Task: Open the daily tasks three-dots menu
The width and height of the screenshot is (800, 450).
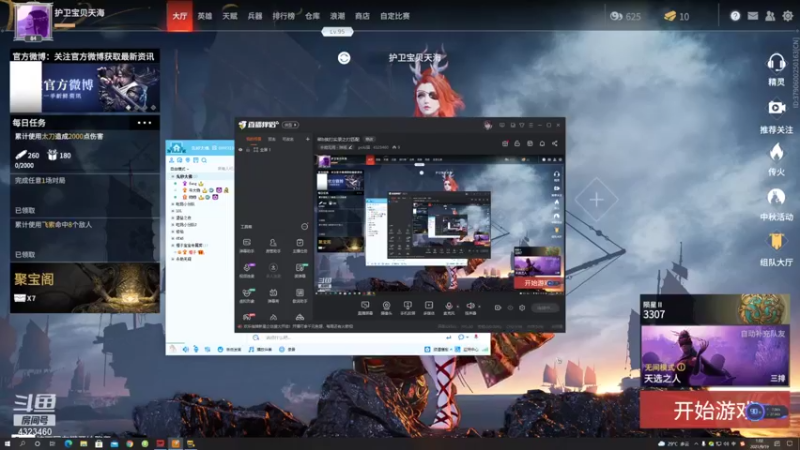Action: tap(144, 123)
